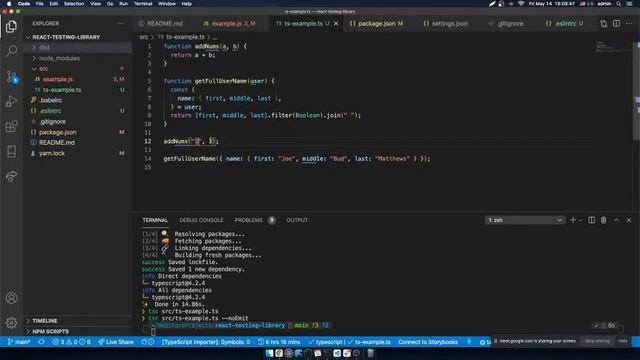Open .eslintrc in file tree
Image resolution: width=640 pixels, height=360 pixels.
(78, 111)
